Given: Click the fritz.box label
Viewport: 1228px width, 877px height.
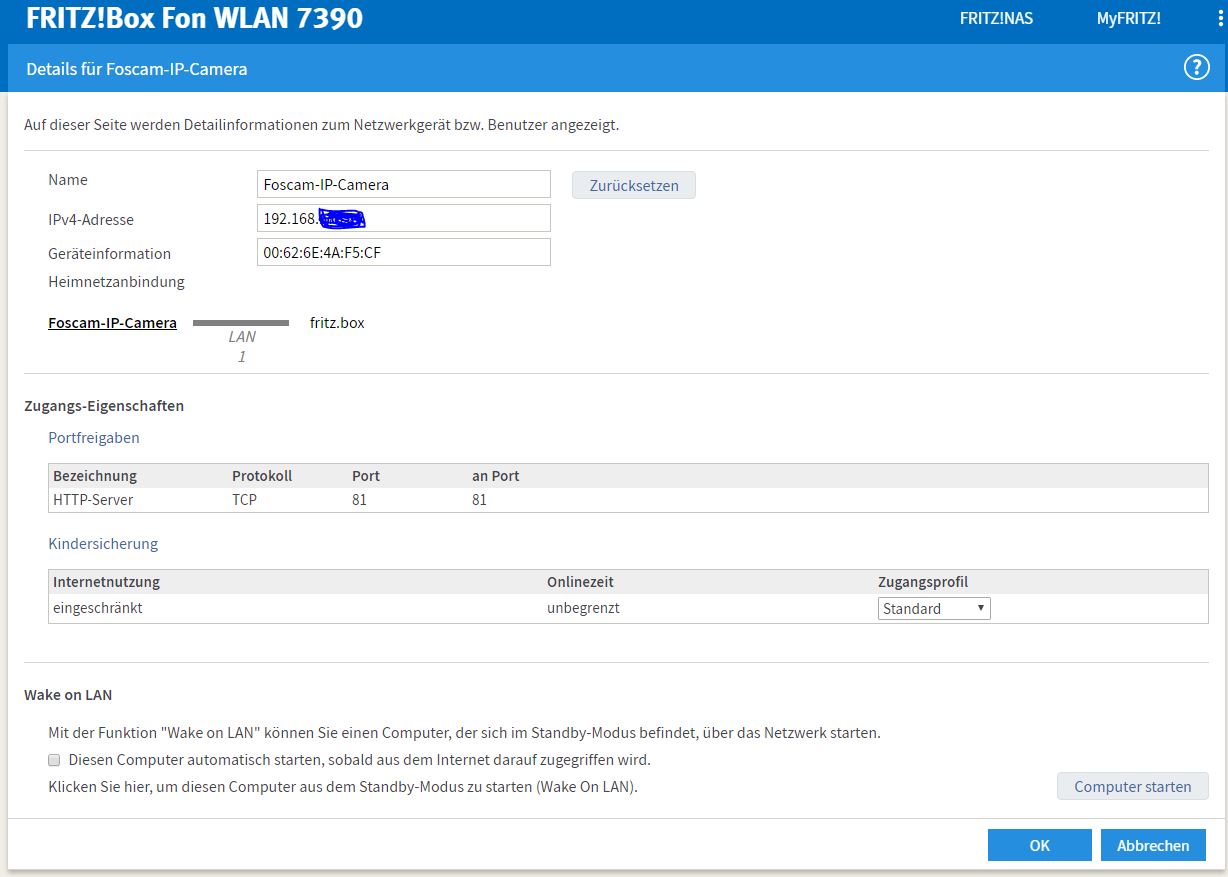Looking at the screenshot, I should click(x=337, y=323).
